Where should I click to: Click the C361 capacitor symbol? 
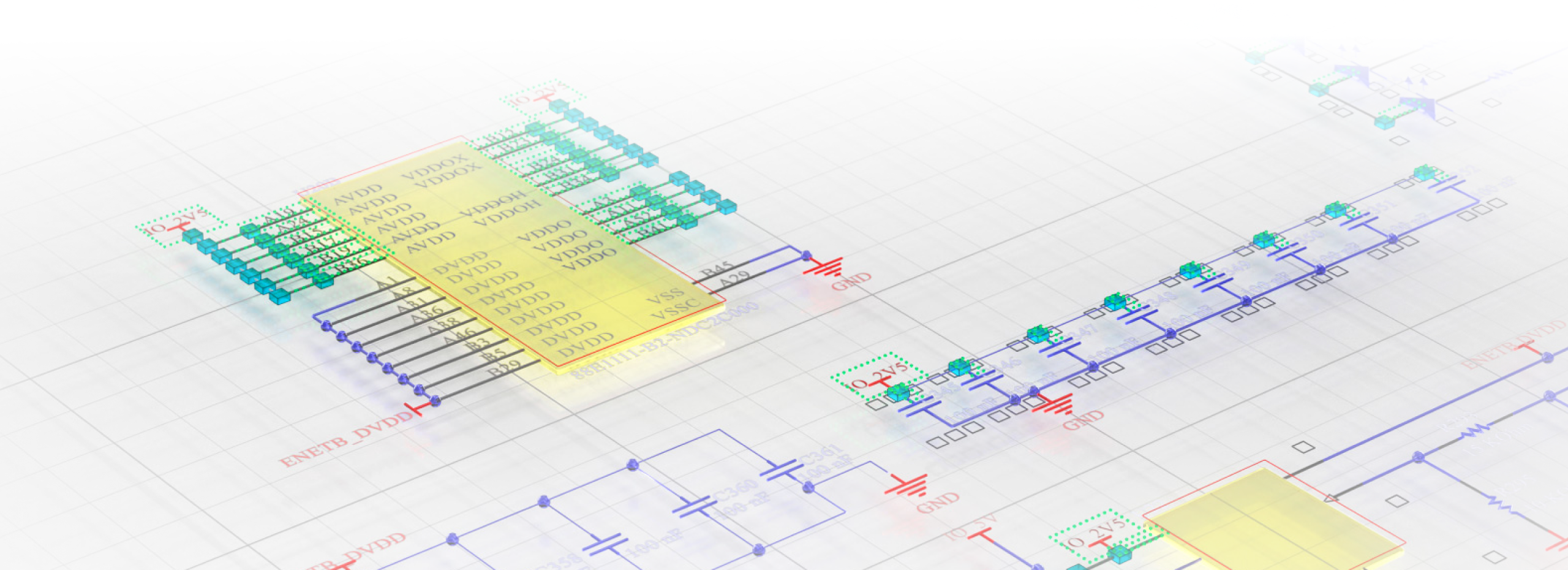781,470
